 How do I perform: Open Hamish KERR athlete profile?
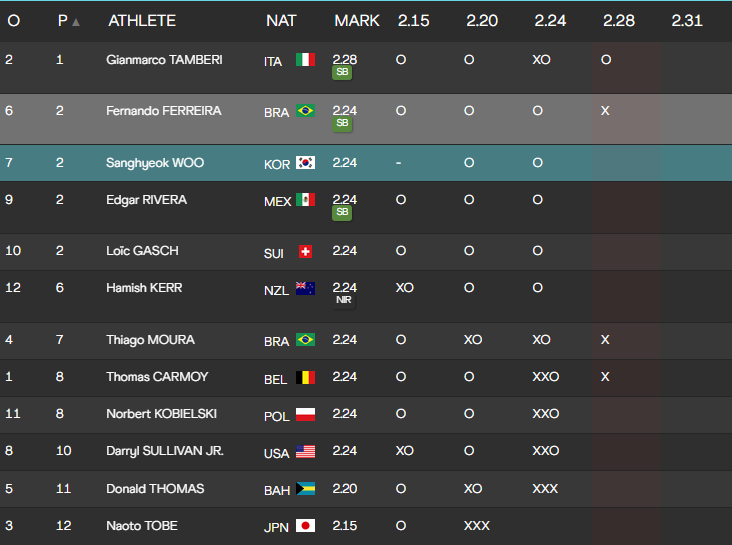(144, 288)
